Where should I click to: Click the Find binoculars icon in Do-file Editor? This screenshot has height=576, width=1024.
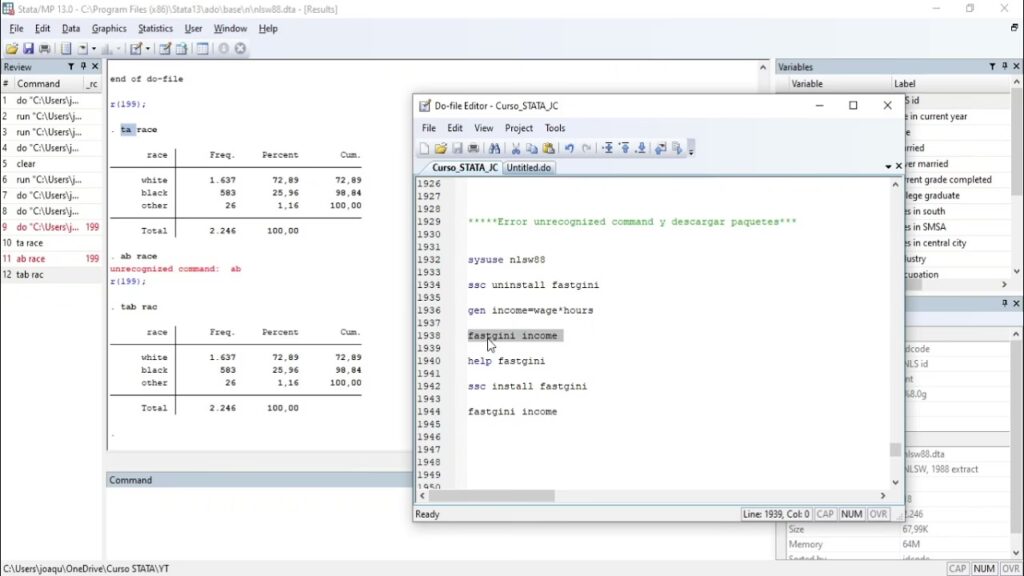[494, 148]
